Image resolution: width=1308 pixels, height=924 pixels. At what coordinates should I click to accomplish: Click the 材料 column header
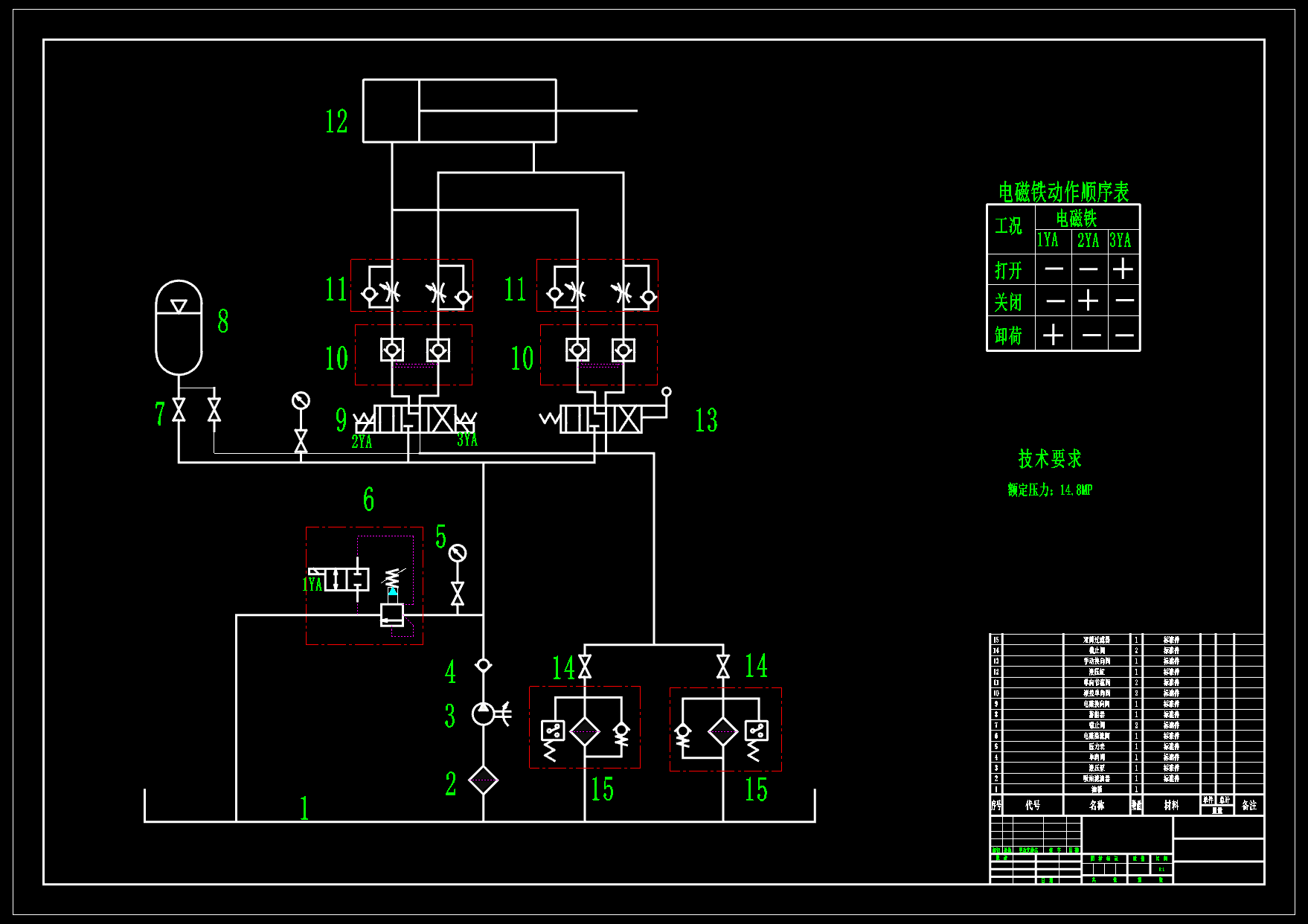coord(1171,805)
